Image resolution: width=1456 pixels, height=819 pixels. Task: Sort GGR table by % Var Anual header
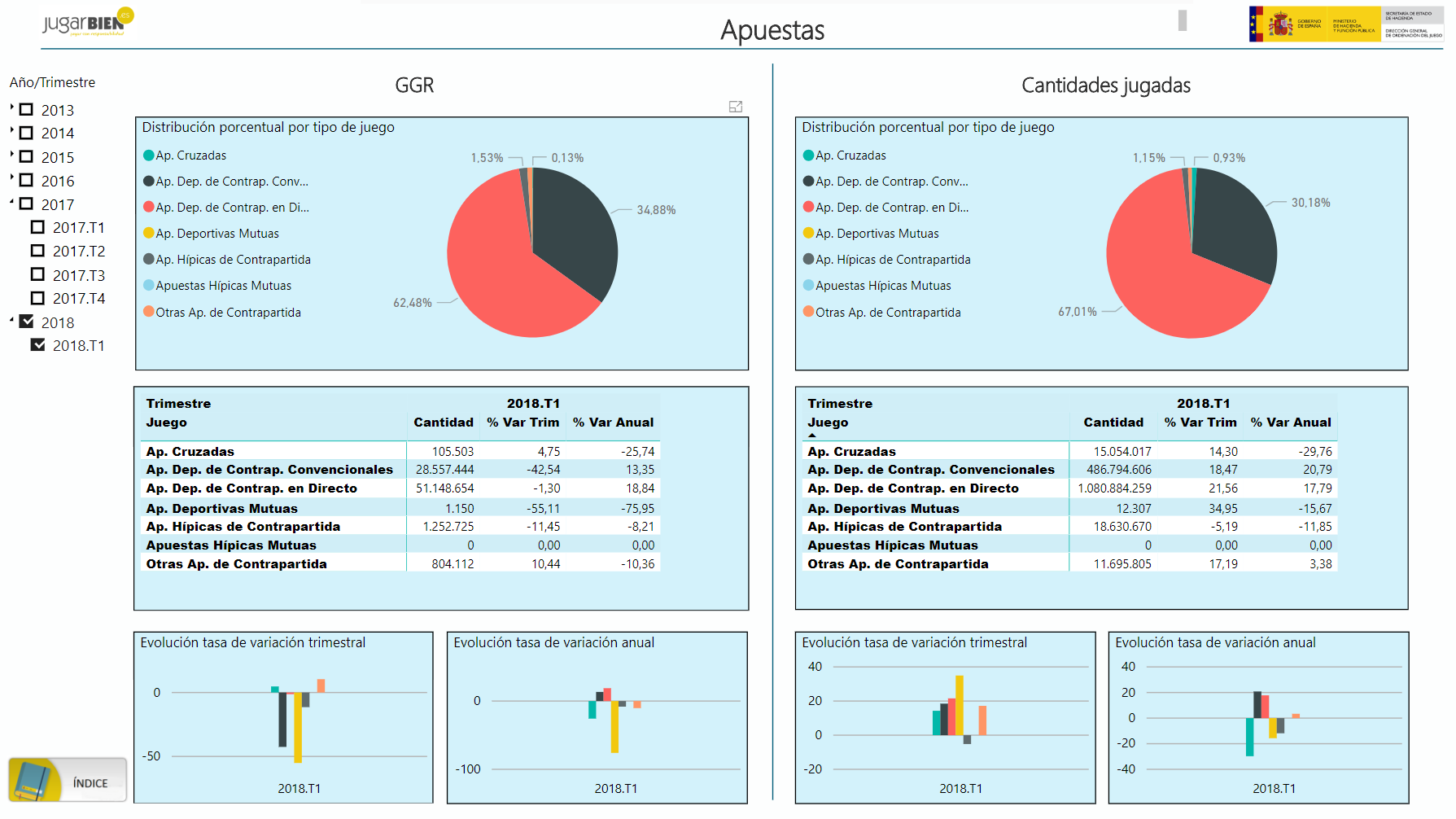pyautogui.click(x=613, y=423)
